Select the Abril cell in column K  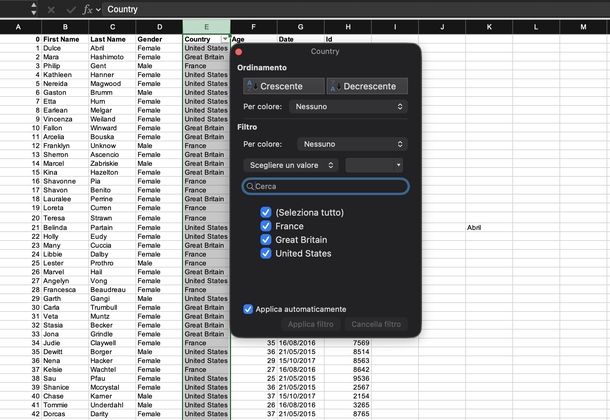point(489,228)
